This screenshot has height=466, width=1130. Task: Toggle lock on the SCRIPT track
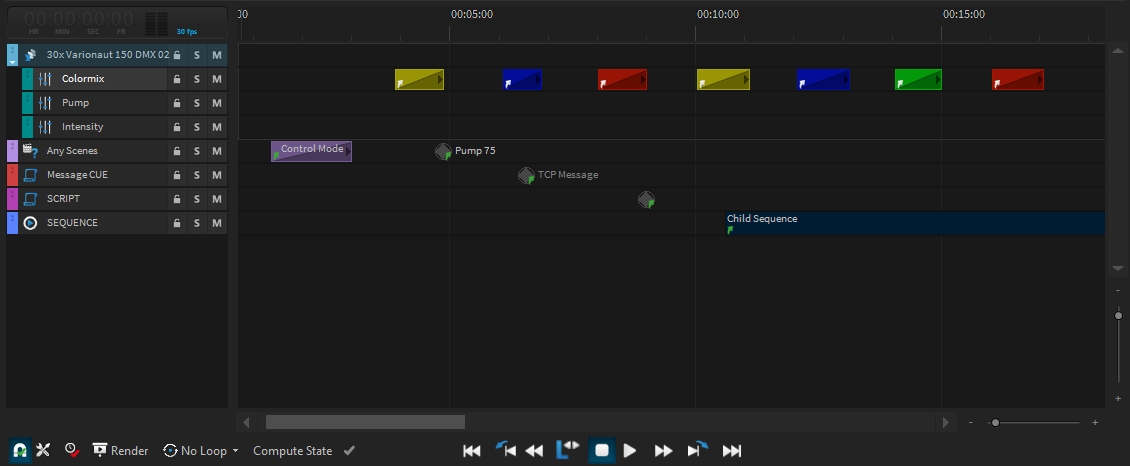(x=177, y=200)
